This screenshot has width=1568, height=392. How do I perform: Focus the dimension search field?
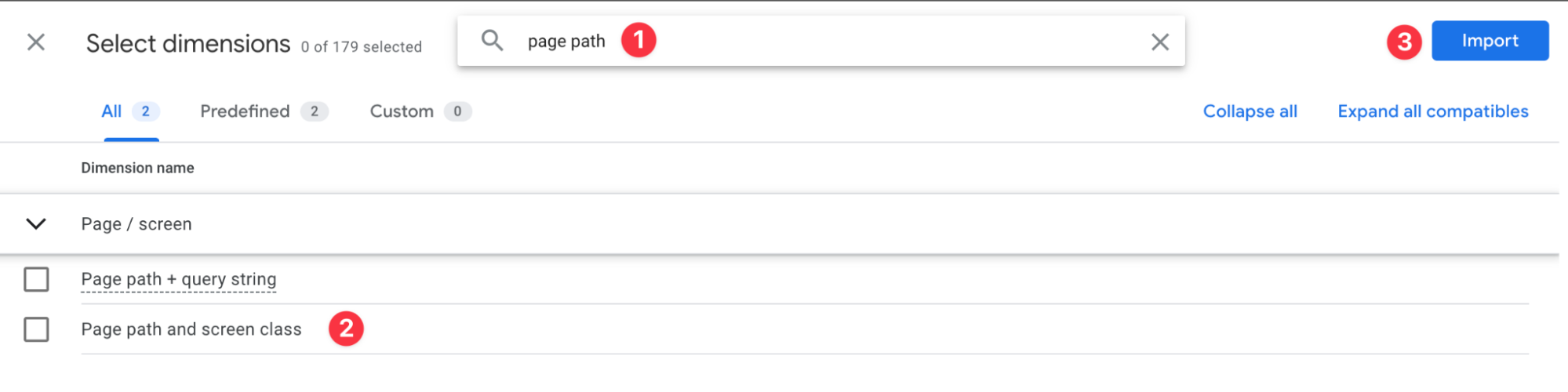(x=863, y=42)
